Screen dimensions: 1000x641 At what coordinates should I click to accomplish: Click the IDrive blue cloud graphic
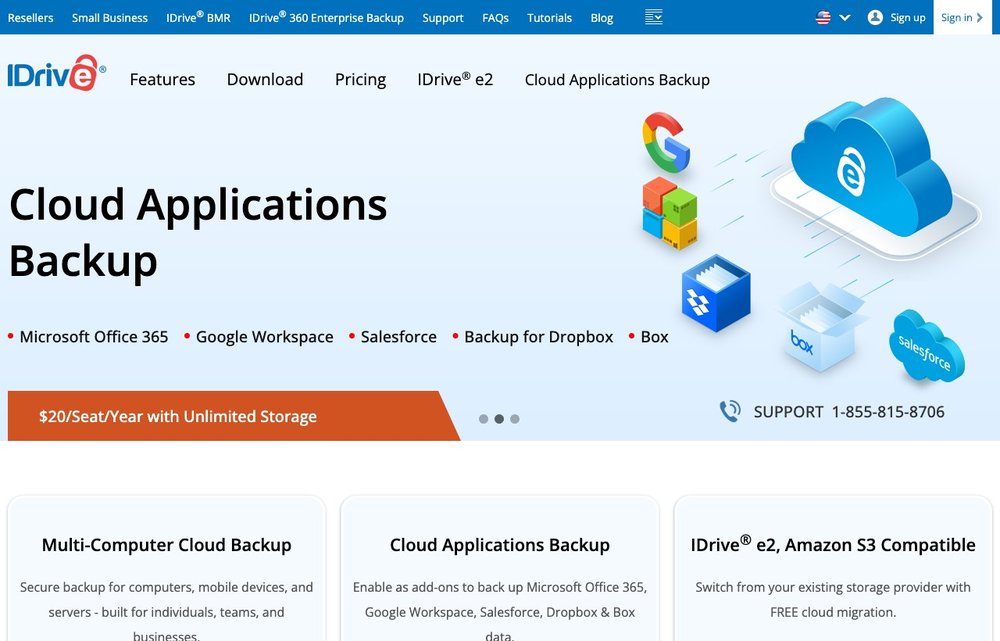point(871,167)
